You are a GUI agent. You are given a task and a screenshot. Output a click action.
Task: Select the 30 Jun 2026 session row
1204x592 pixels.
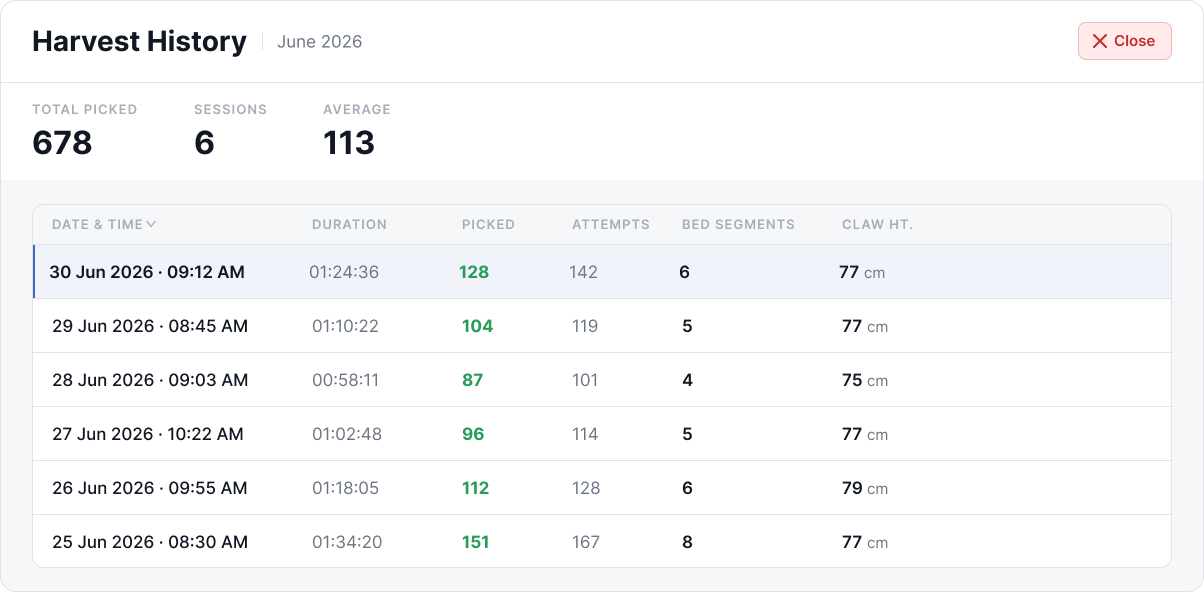[x=602, y=272]
